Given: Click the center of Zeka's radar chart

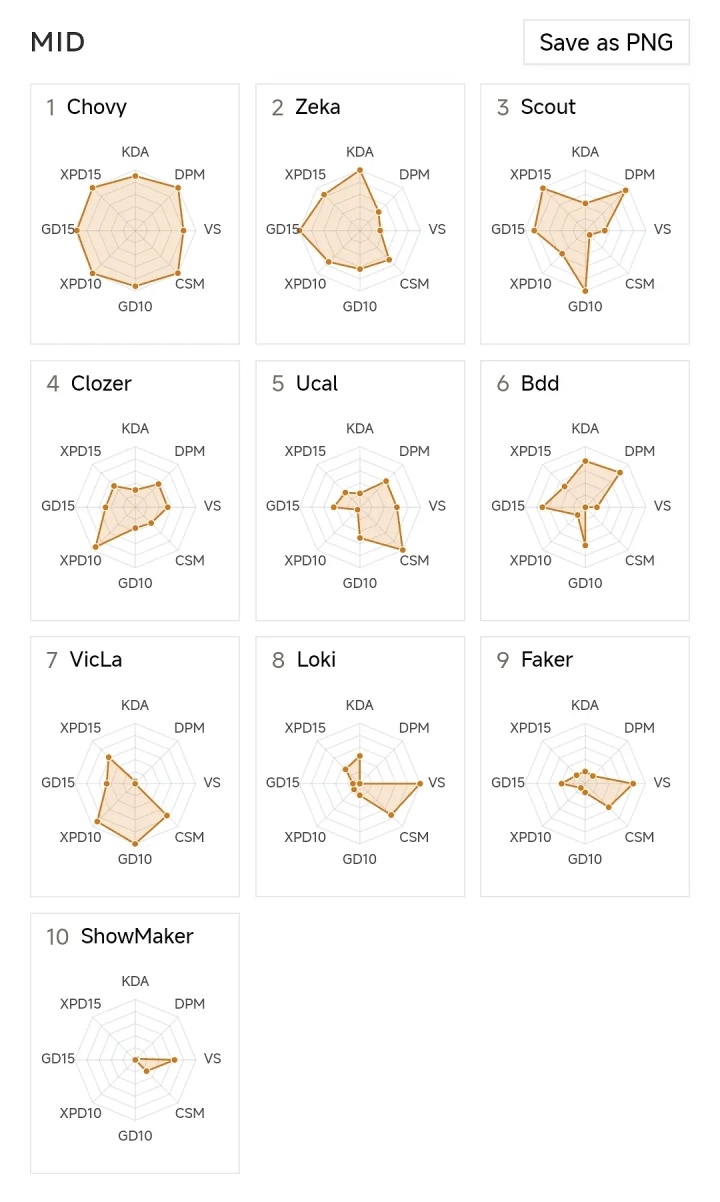Looking at the screenshot, I should (360, 230).
